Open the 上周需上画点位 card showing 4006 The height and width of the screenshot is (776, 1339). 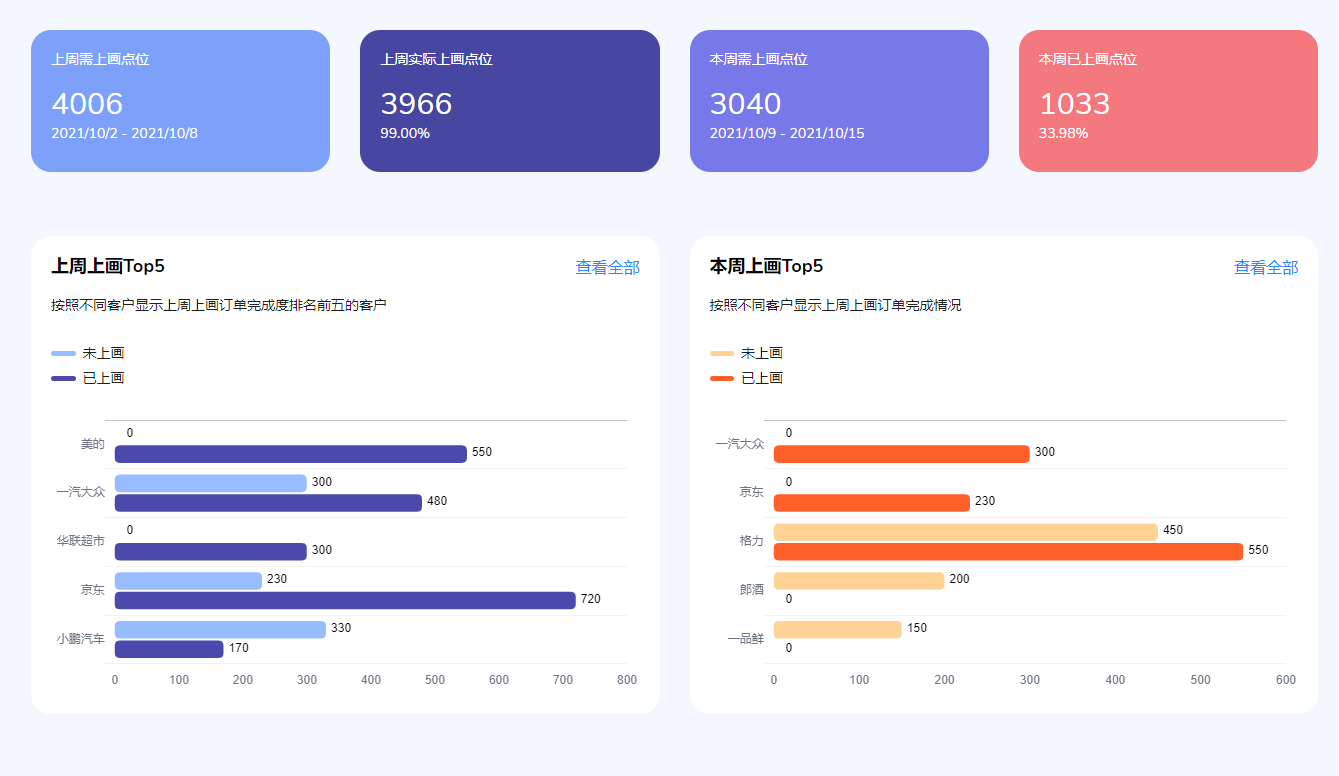[180, 101]
